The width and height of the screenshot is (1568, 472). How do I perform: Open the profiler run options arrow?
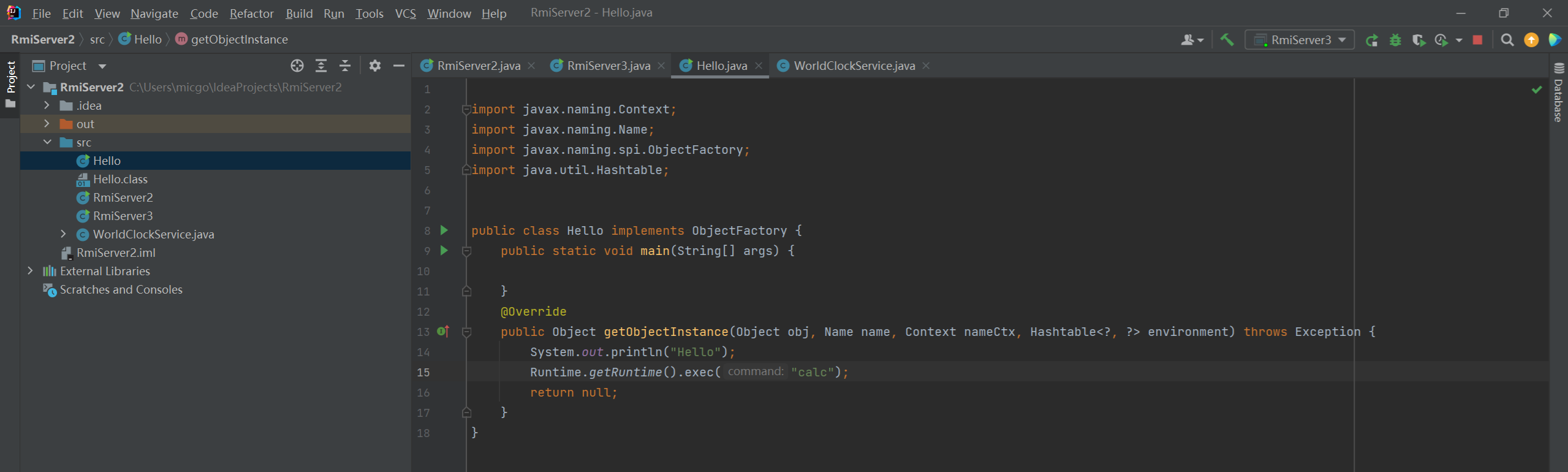(1458, 40)
